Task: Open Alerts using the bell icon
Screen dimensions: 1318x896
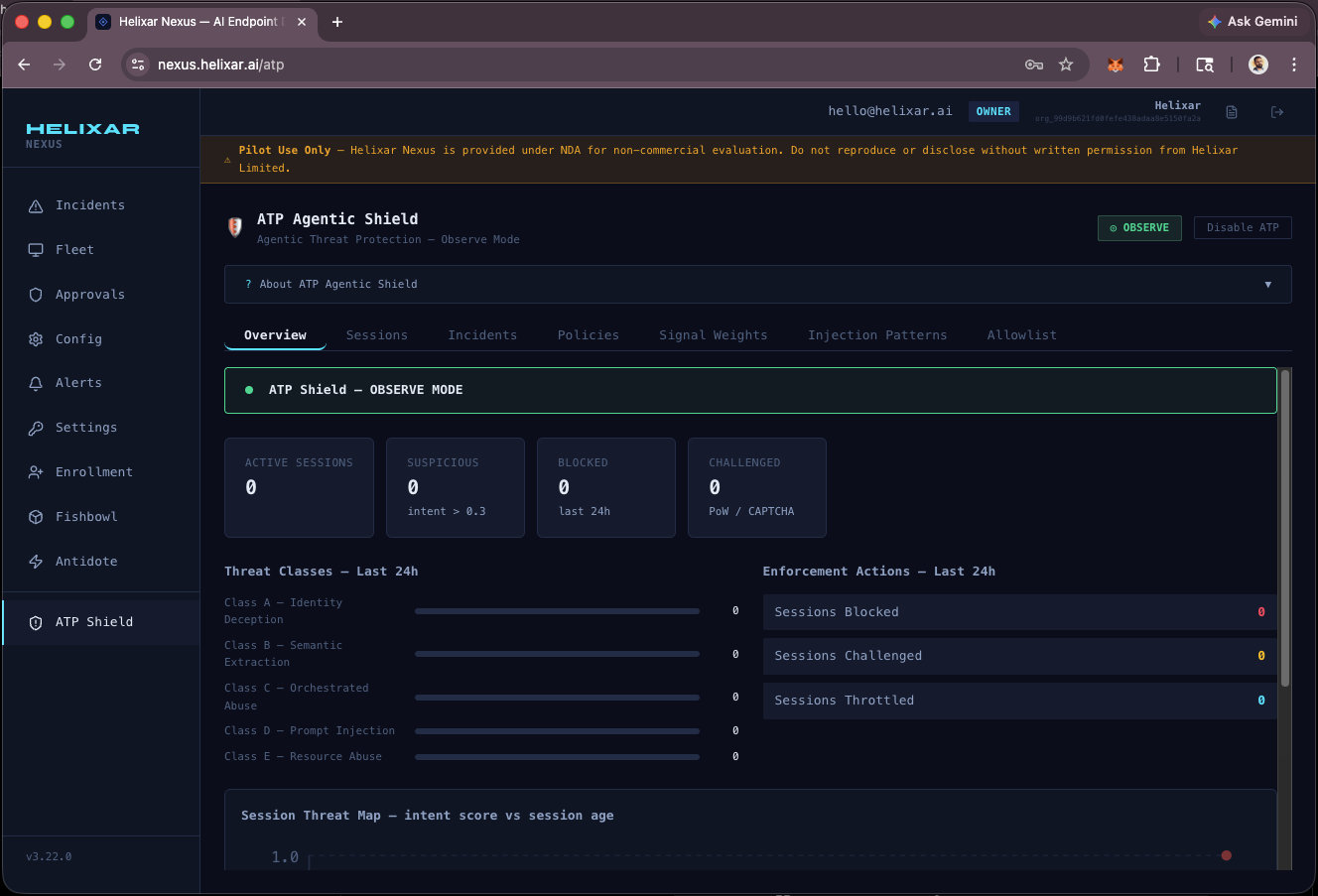Action: coord(36,383)
